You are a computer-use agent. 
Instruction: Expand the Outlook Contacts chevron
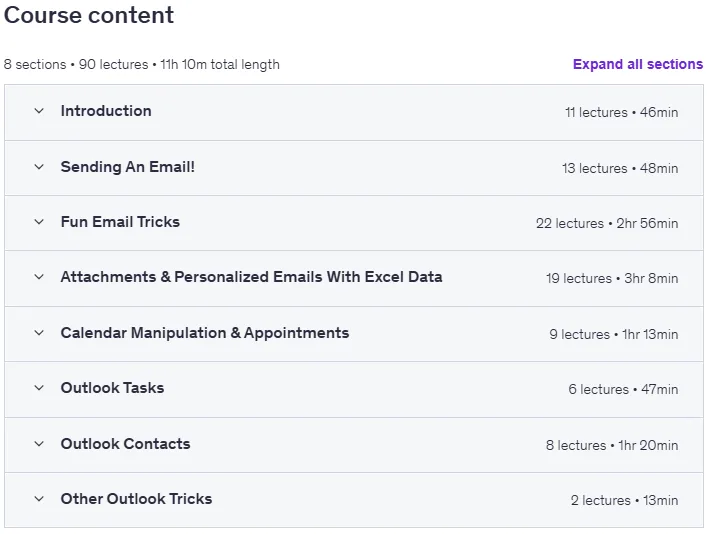(39, 444)
